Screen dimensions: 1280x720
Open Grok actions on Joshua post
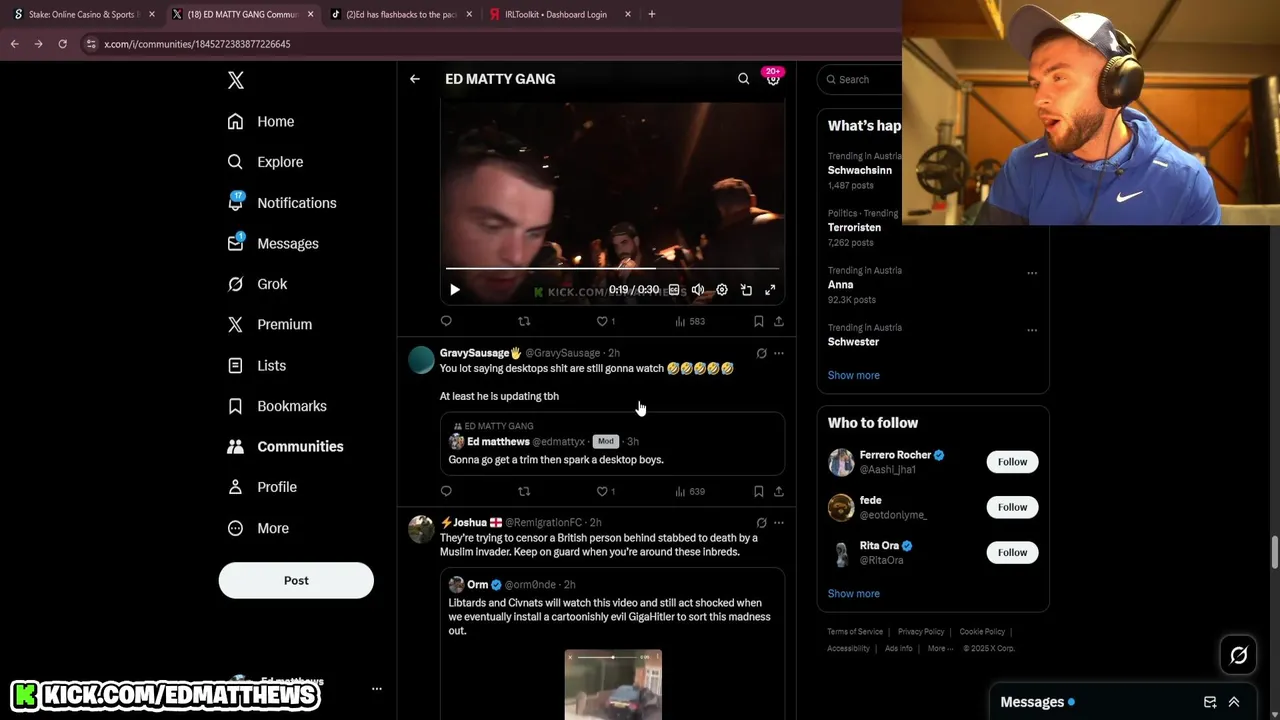761,523
